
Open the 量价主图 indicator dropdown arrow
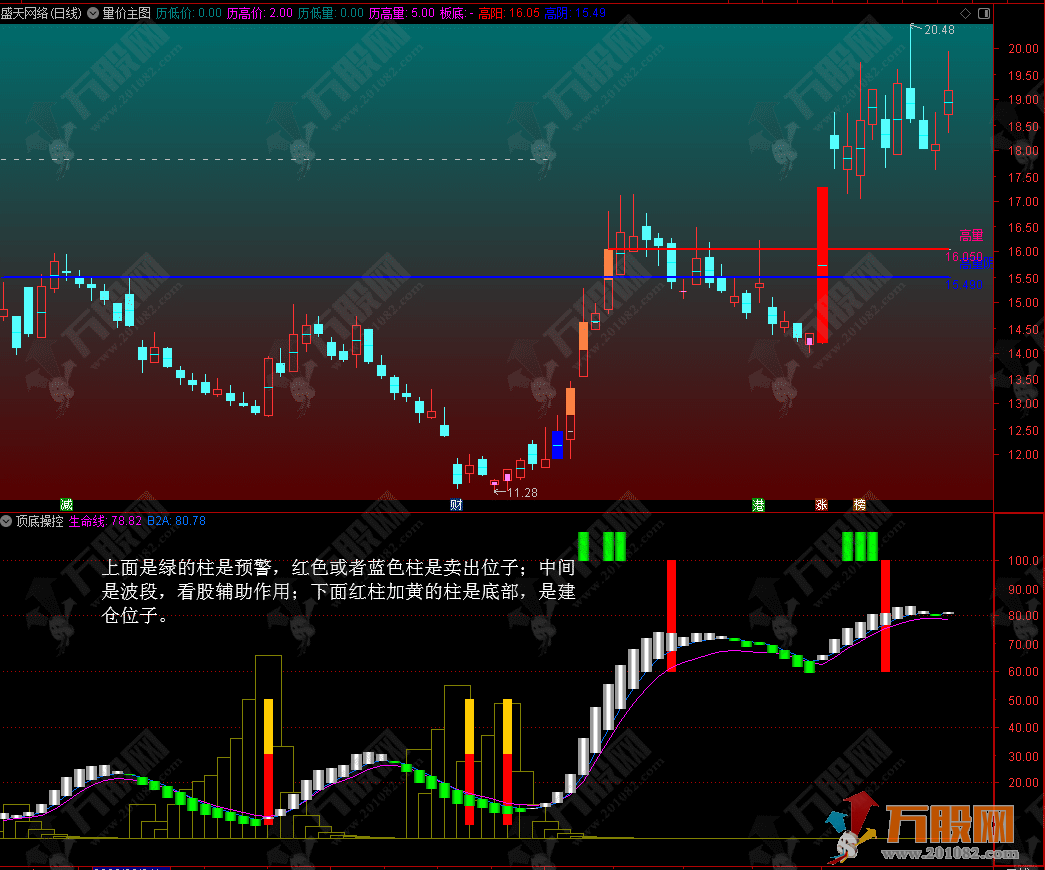tap(93, 14)
